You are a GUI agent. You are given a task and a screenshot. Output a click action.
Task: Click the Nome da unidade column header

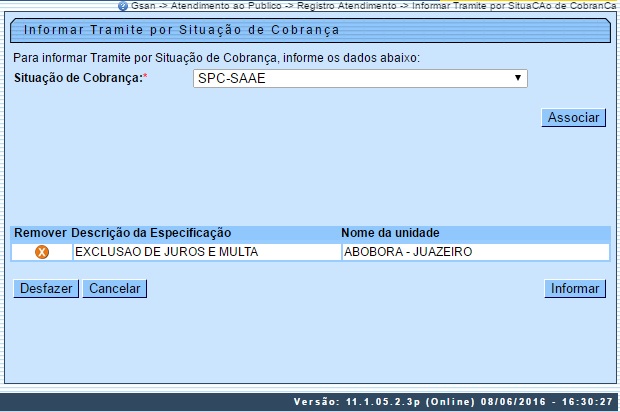pyautogui.click(x=390, y=233)
